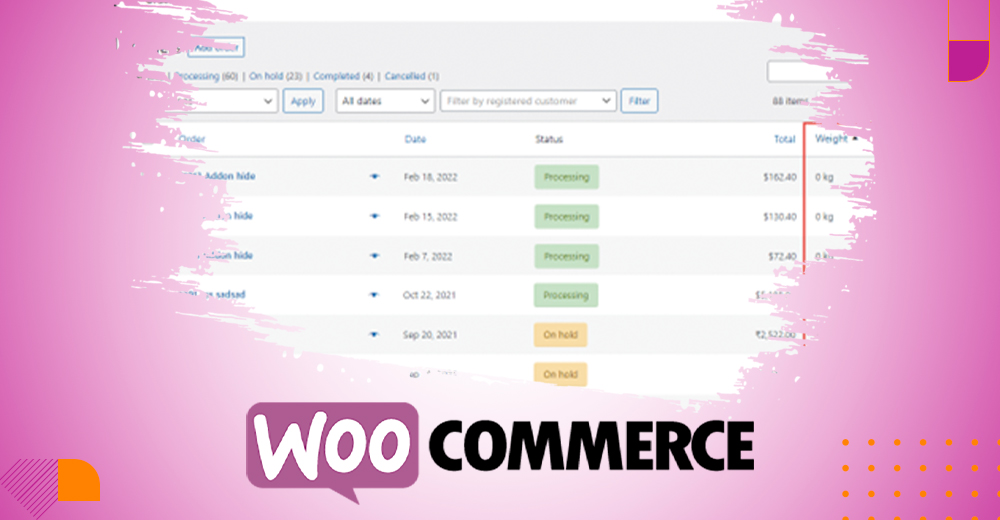Image resolution: width=1000 pixels, height=520 pixels.
Task: Click the total $162.40
Action: [779, 177]
